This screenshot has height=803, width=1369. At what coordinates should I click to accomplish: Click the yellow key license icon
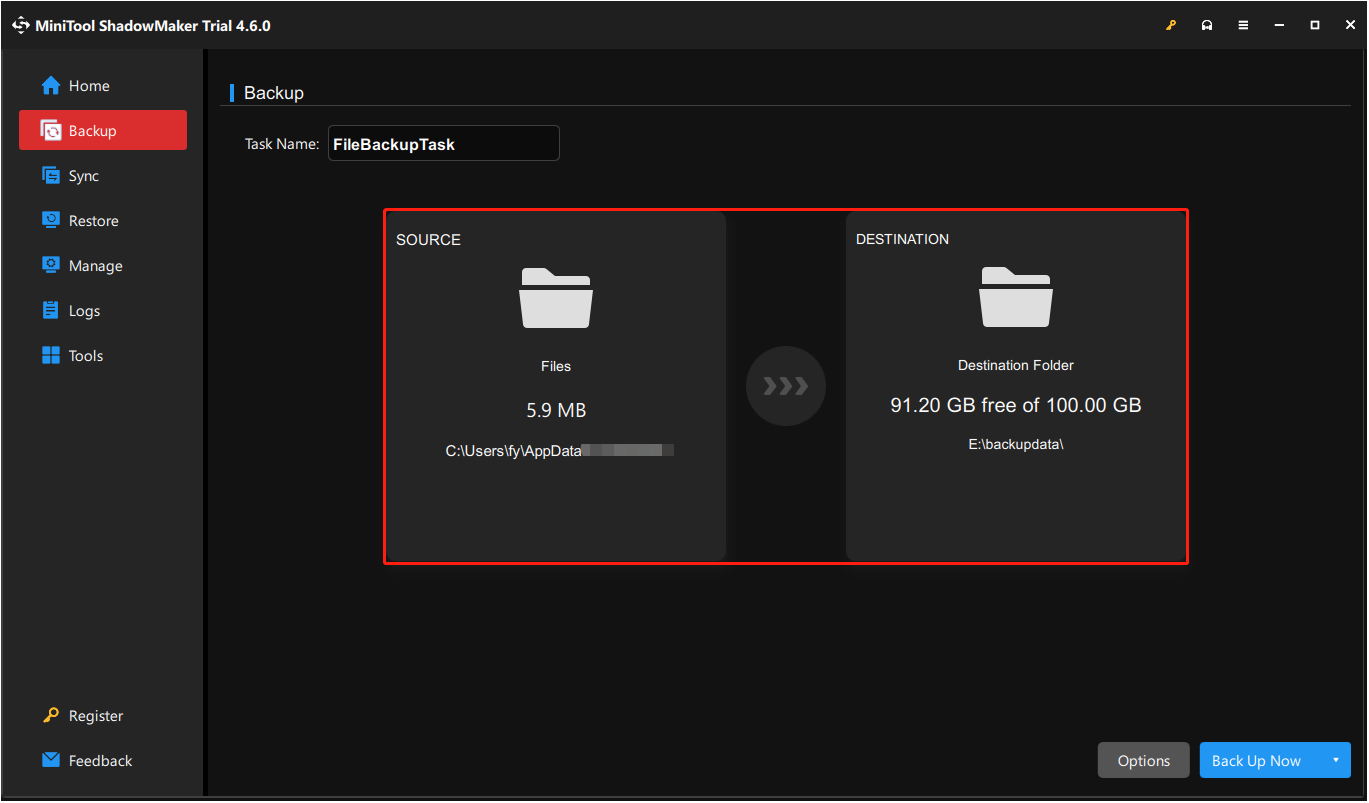click(x=1171, y=24)
